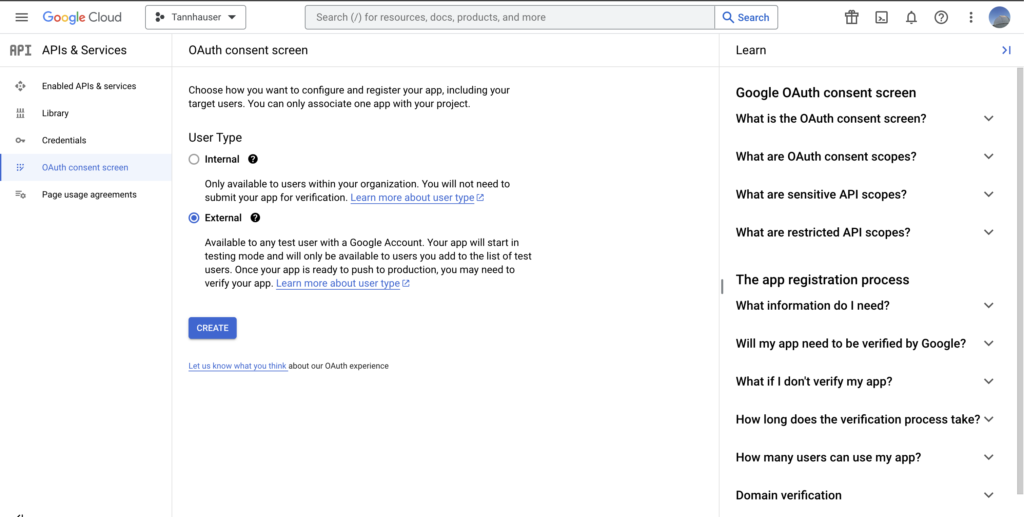Click the blue CREATE button

click(x=212, y=328)
